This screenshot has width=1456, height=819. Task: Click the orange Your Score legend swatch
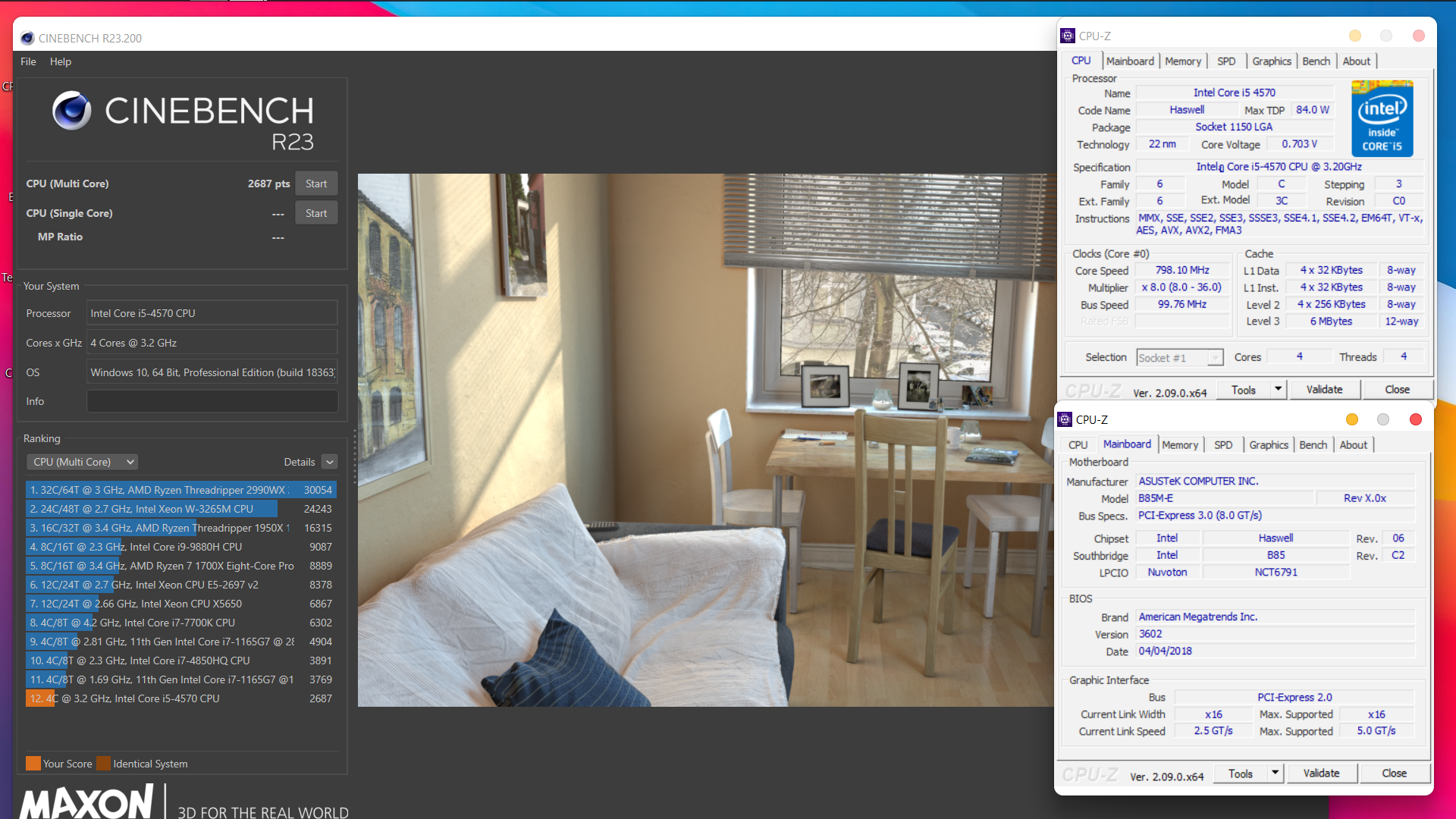[33, 764]
